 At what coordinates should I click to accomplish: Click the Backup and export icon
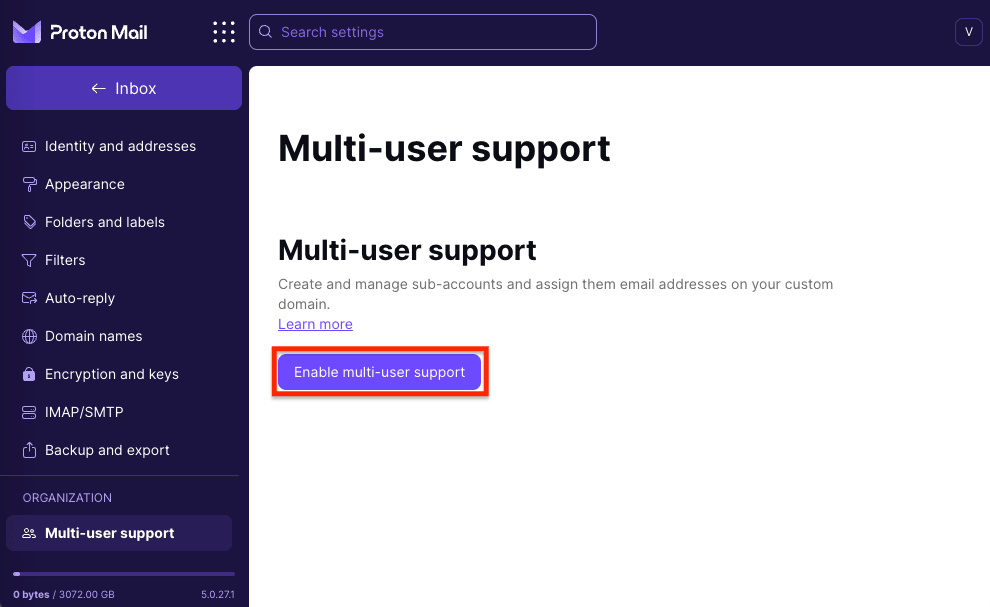click(29, 450)
